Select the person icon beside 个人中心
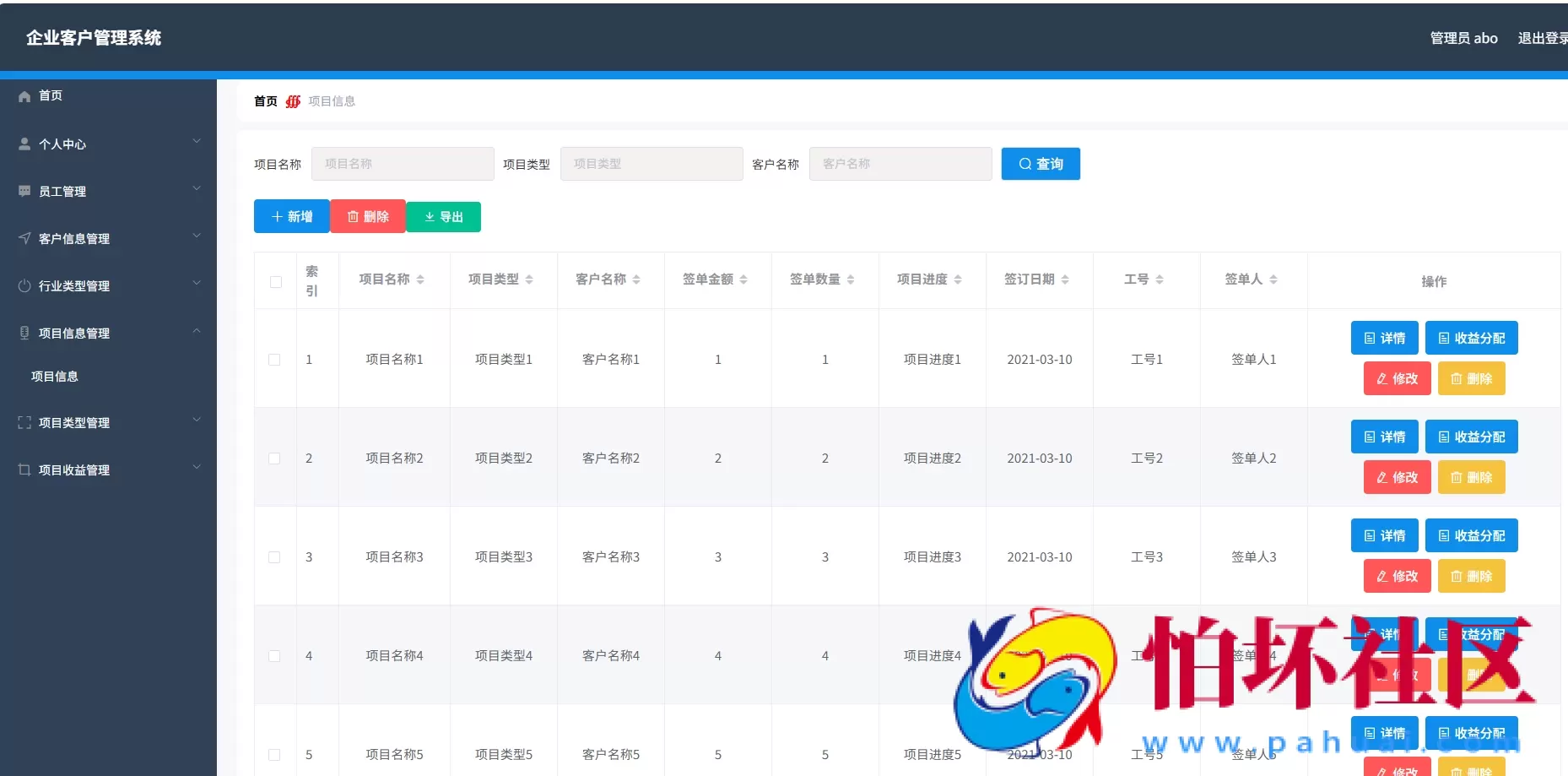Screen dimensions: 1568x776 24,143
